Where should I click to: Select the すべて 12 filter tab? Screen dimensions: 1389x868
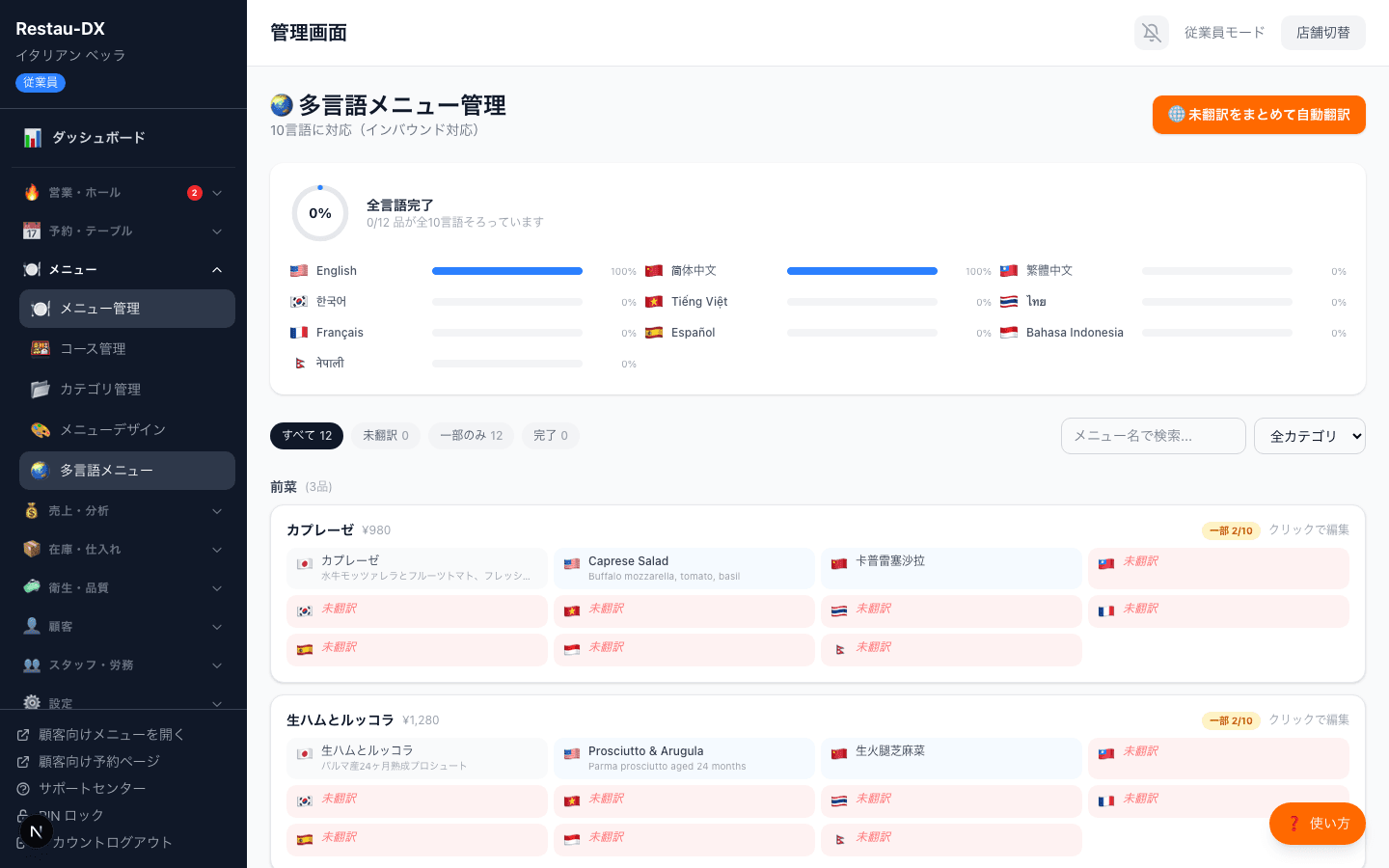click(x=307, y=436)
